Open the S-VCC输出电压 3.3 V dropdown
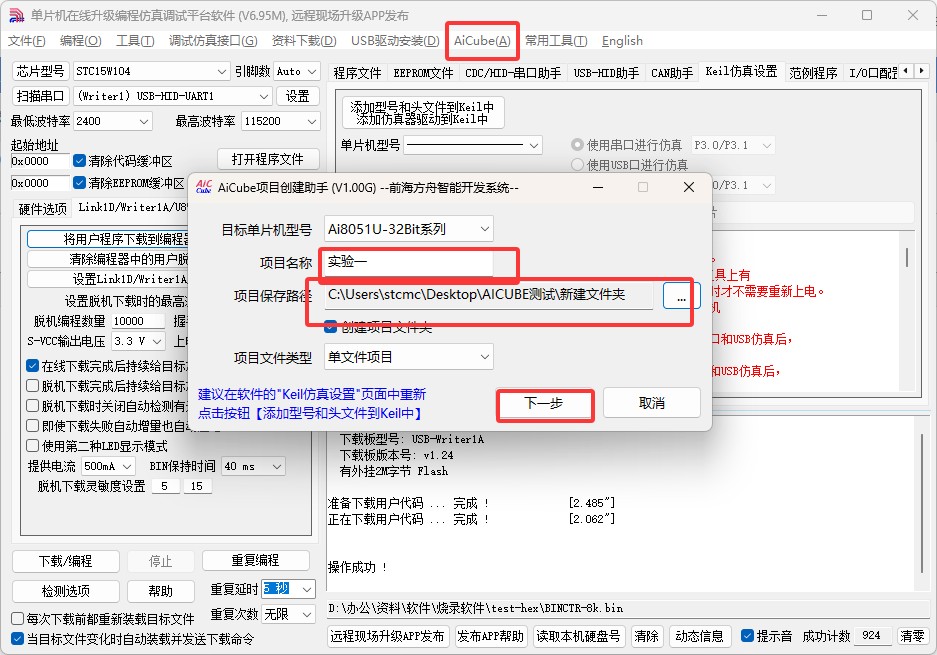937x655 pixels. pos(157,341)
